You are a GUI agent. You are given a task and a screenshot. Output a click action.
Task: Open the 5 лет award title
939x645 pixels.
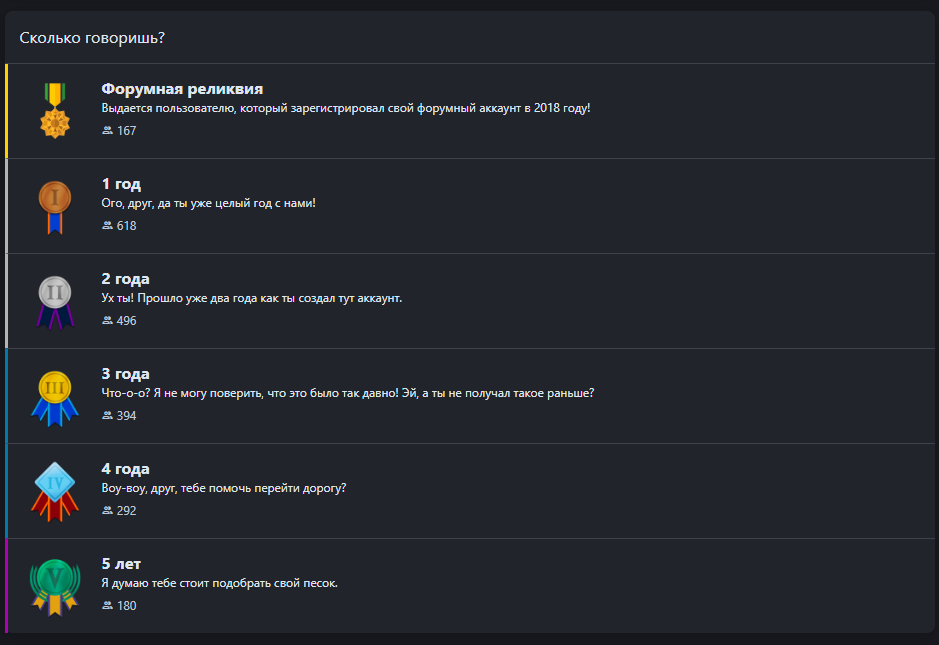pos(121,564)
